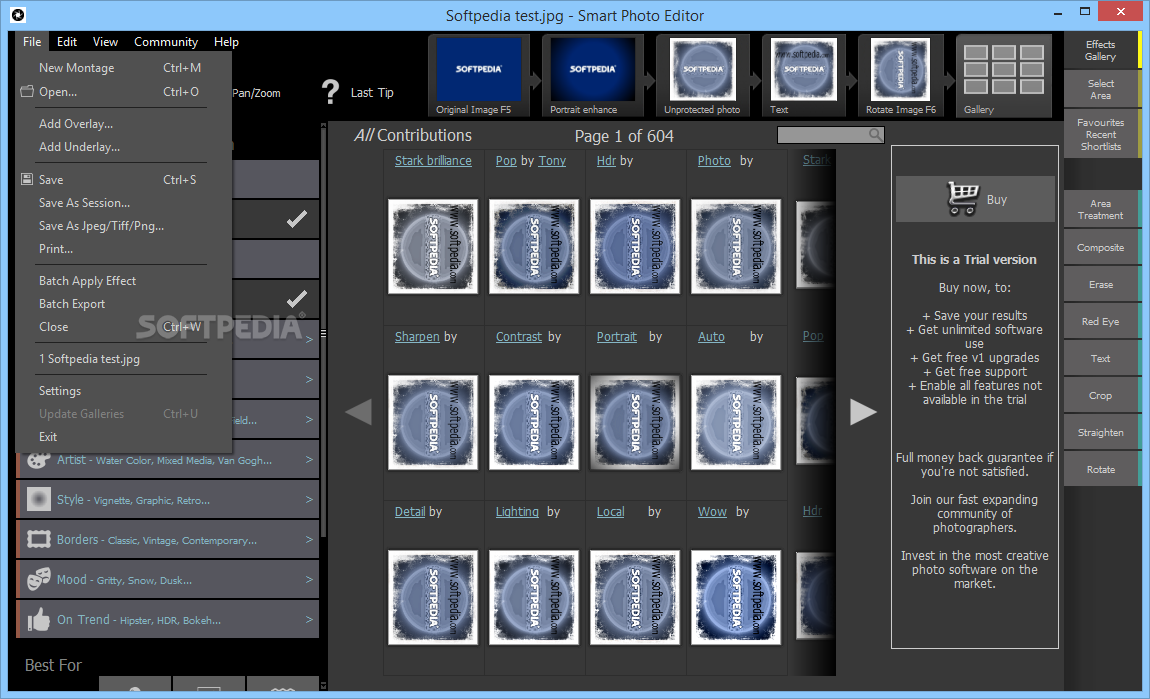Choose Save As Jpeg/Tiff/Png... entry

(x=123, y=226)
